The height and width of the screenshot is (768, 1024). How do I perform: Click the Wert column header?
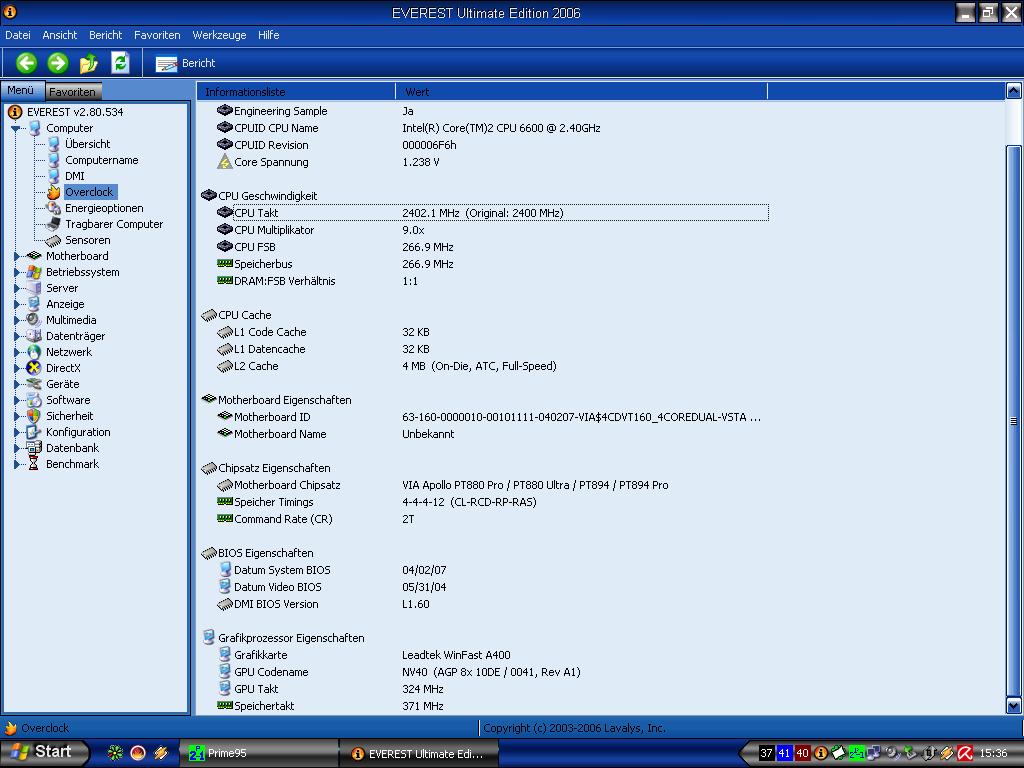click(581, 91)
